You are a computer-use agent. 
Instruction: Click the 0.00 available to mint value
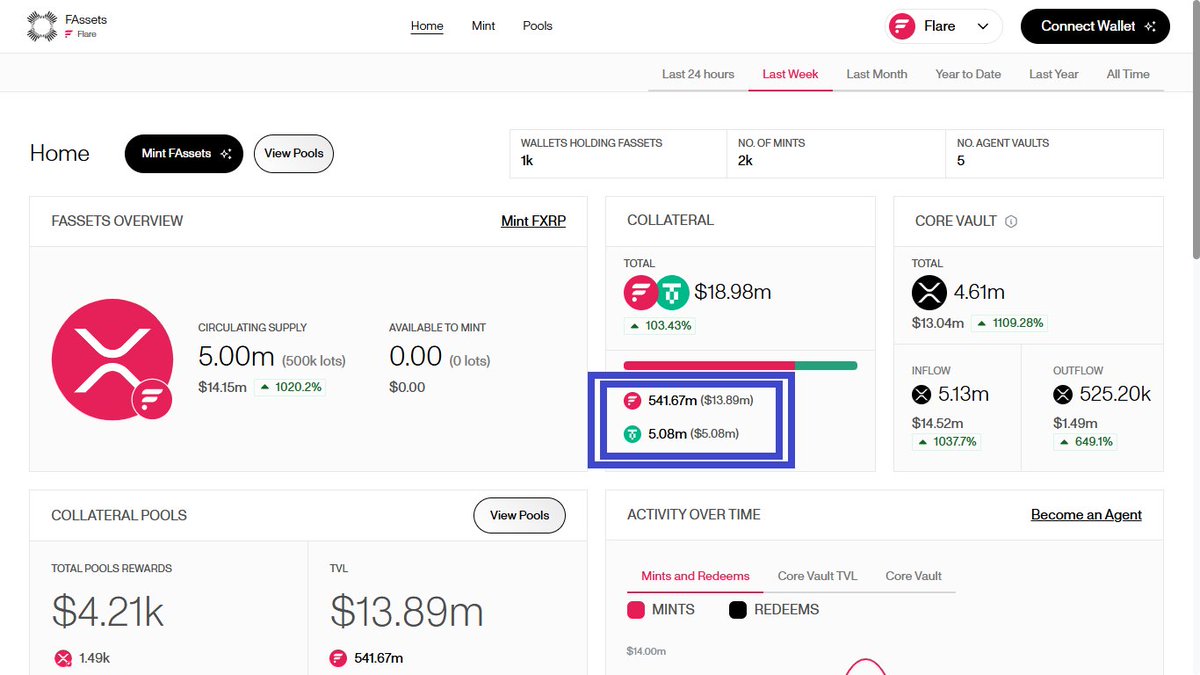(x=416, y=357)
